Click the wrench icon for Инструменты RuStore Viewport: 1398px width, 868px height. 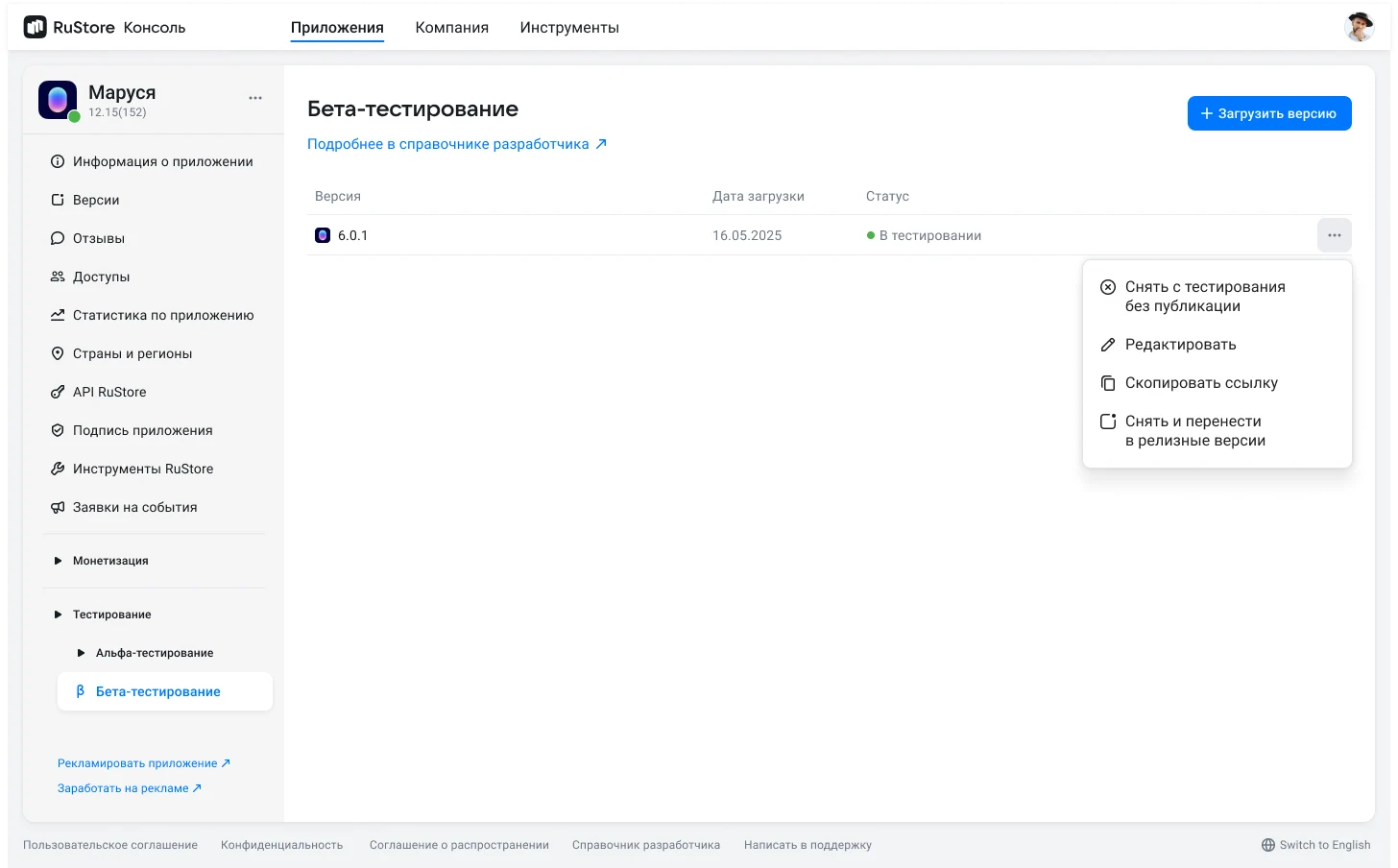(58, 469)
